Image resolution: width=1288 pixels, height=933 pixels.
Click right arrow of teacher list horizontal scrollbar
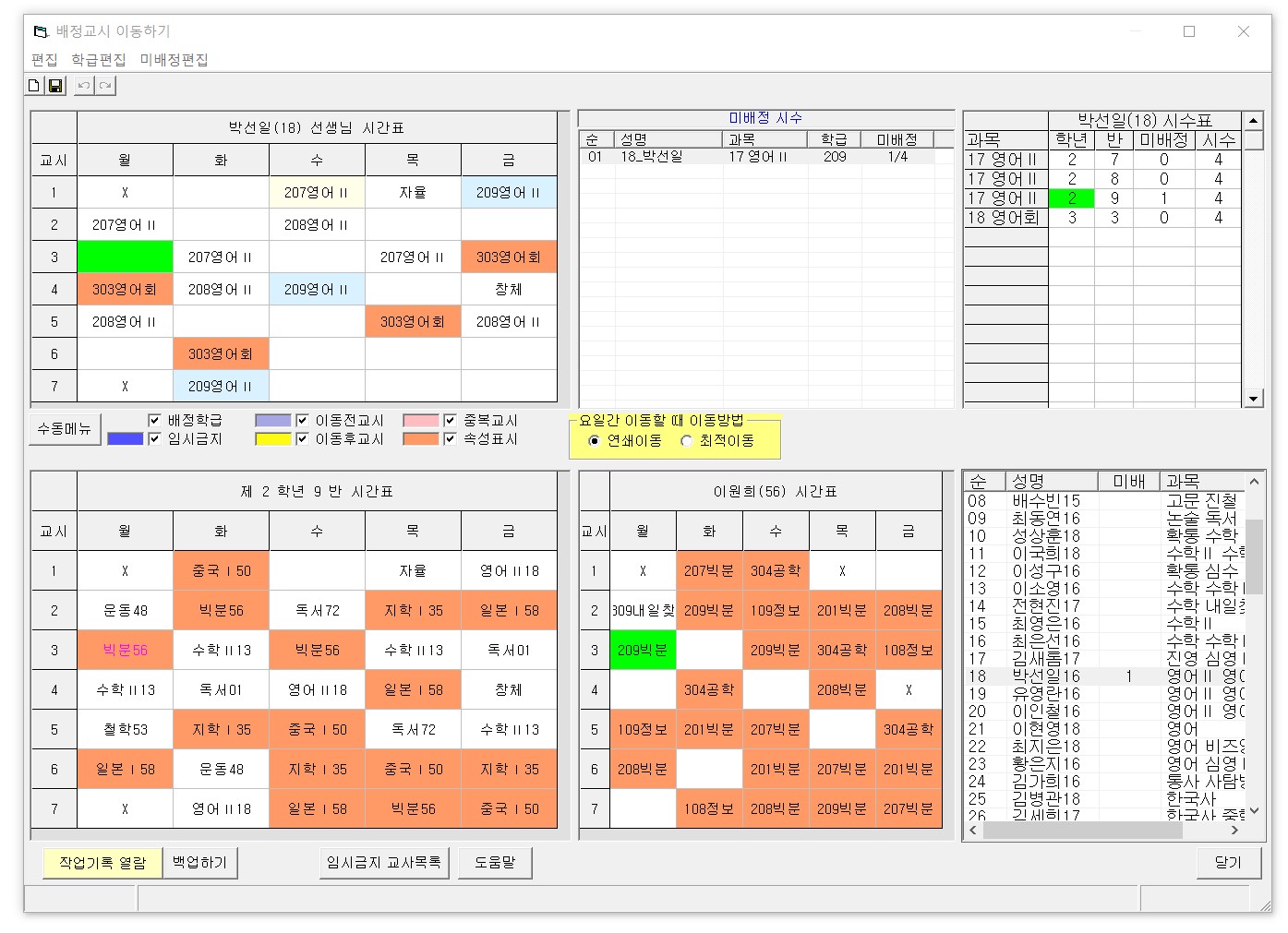pyautogui.click(x=1235, y=830)
